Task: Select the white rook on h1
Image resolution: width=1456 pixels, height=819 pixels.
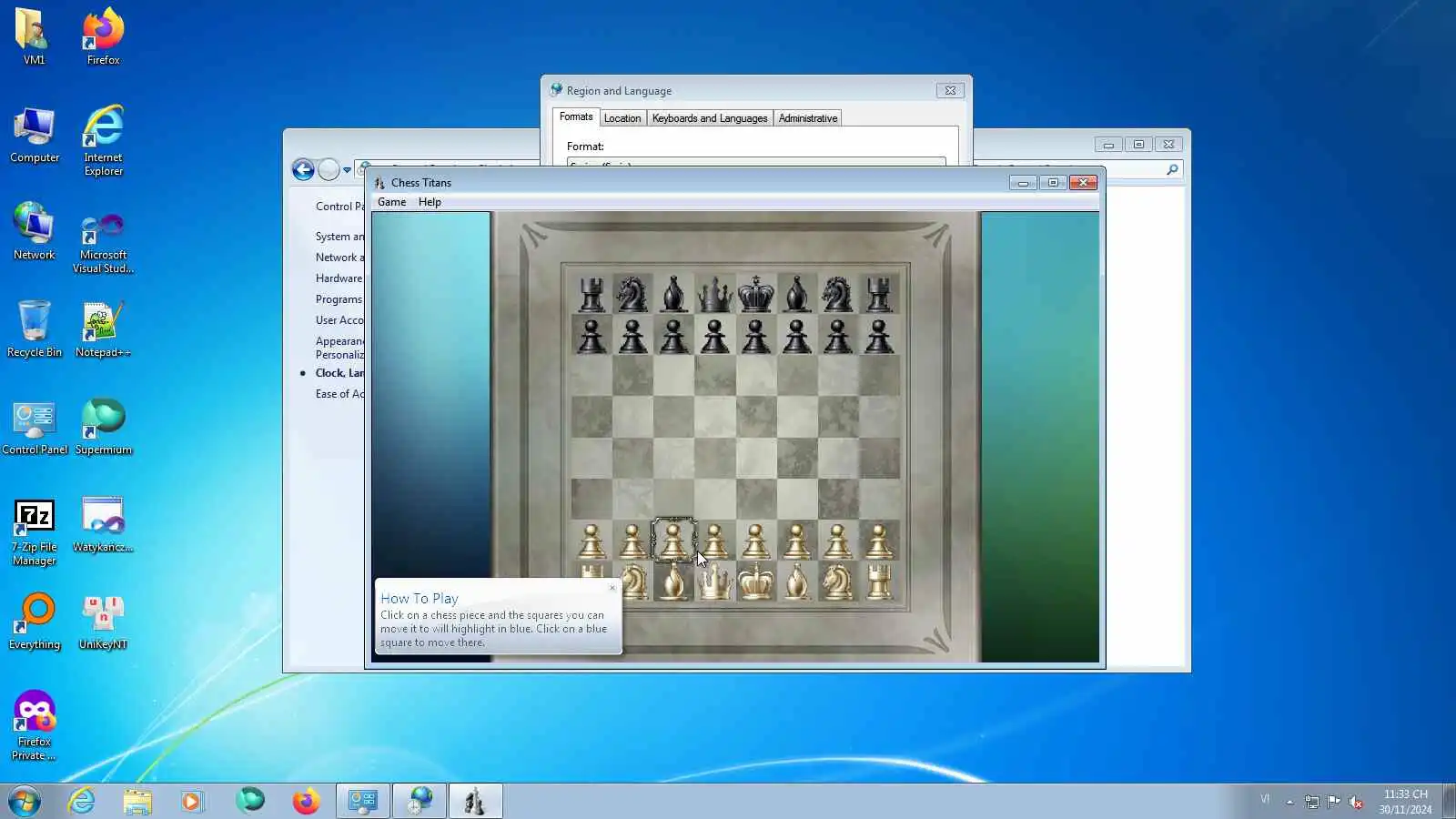Action: click(x=879, y=582)
